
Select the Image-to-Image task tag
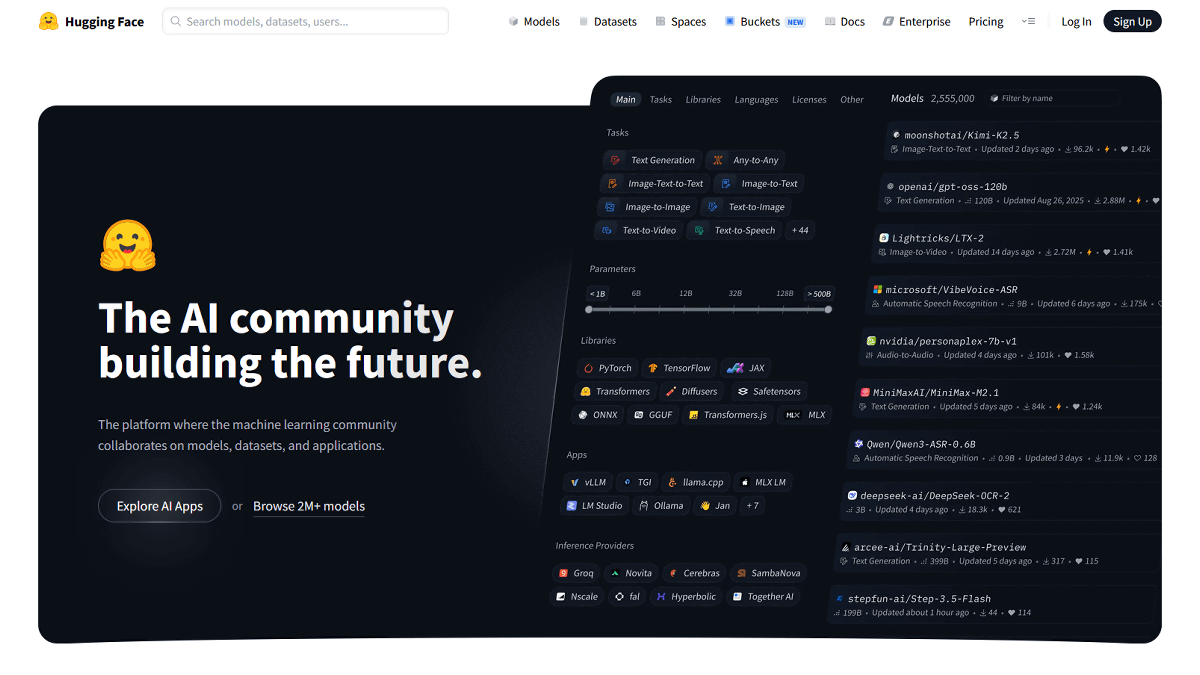(647, 207)
